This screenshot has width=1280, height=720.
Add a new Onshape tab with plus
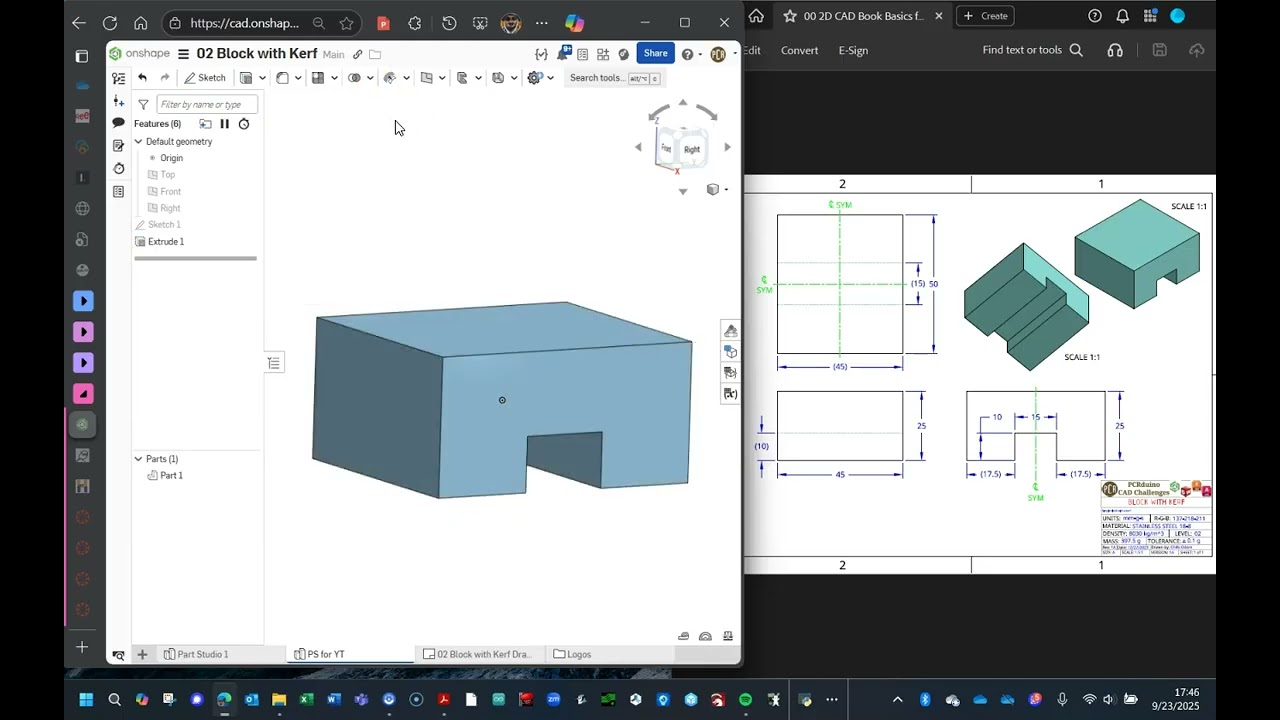(x=142, y=654)
